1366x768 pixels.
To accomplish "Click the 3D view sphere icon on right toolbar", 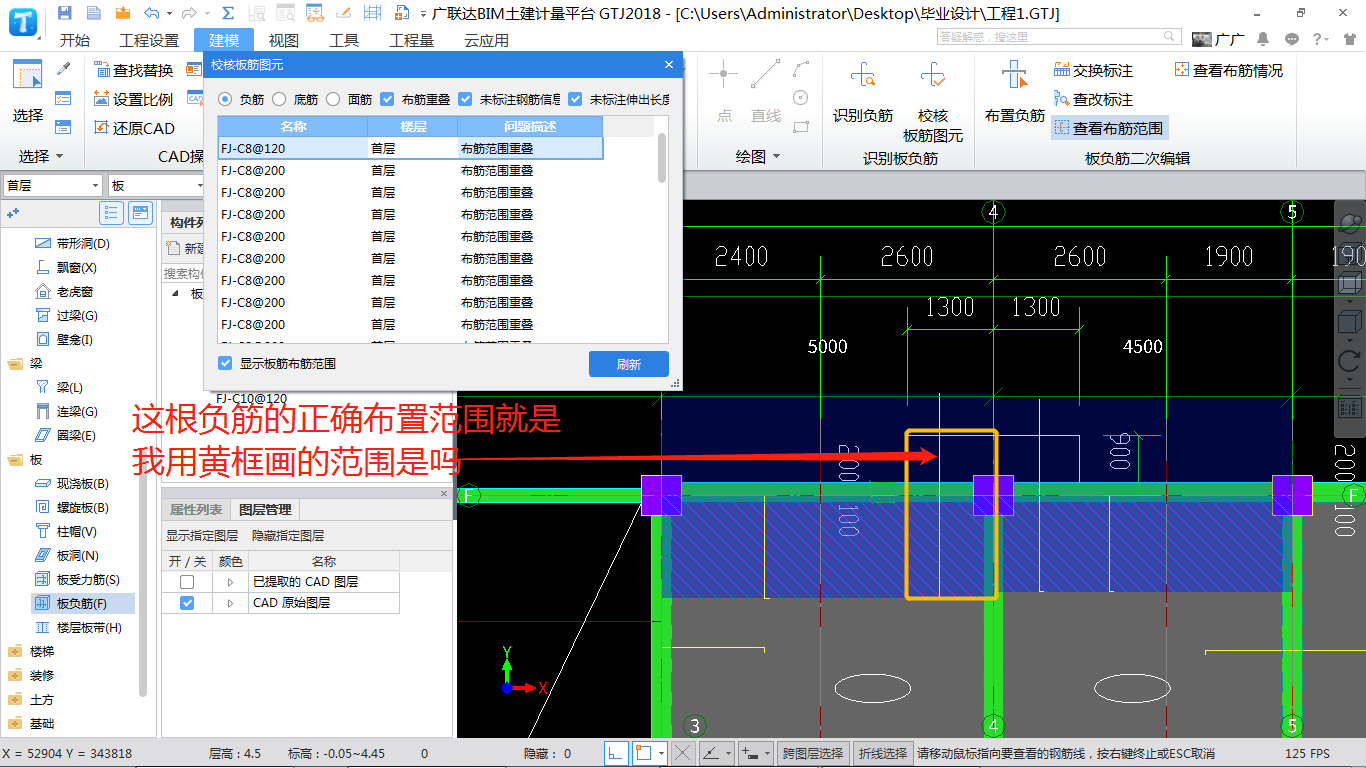I will click(x=1350, y=222).
